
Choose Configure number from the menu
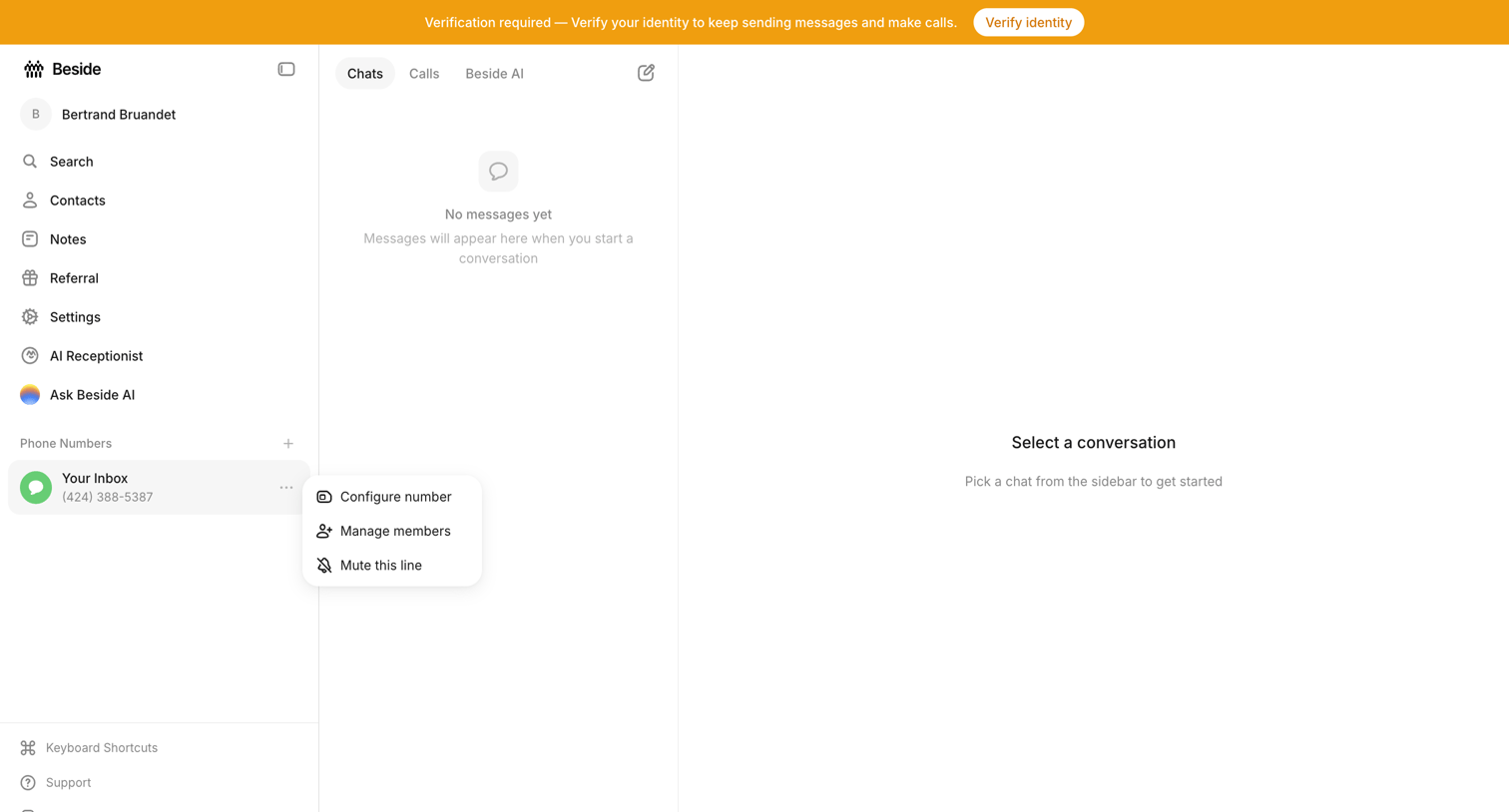(x=392, y=497)
